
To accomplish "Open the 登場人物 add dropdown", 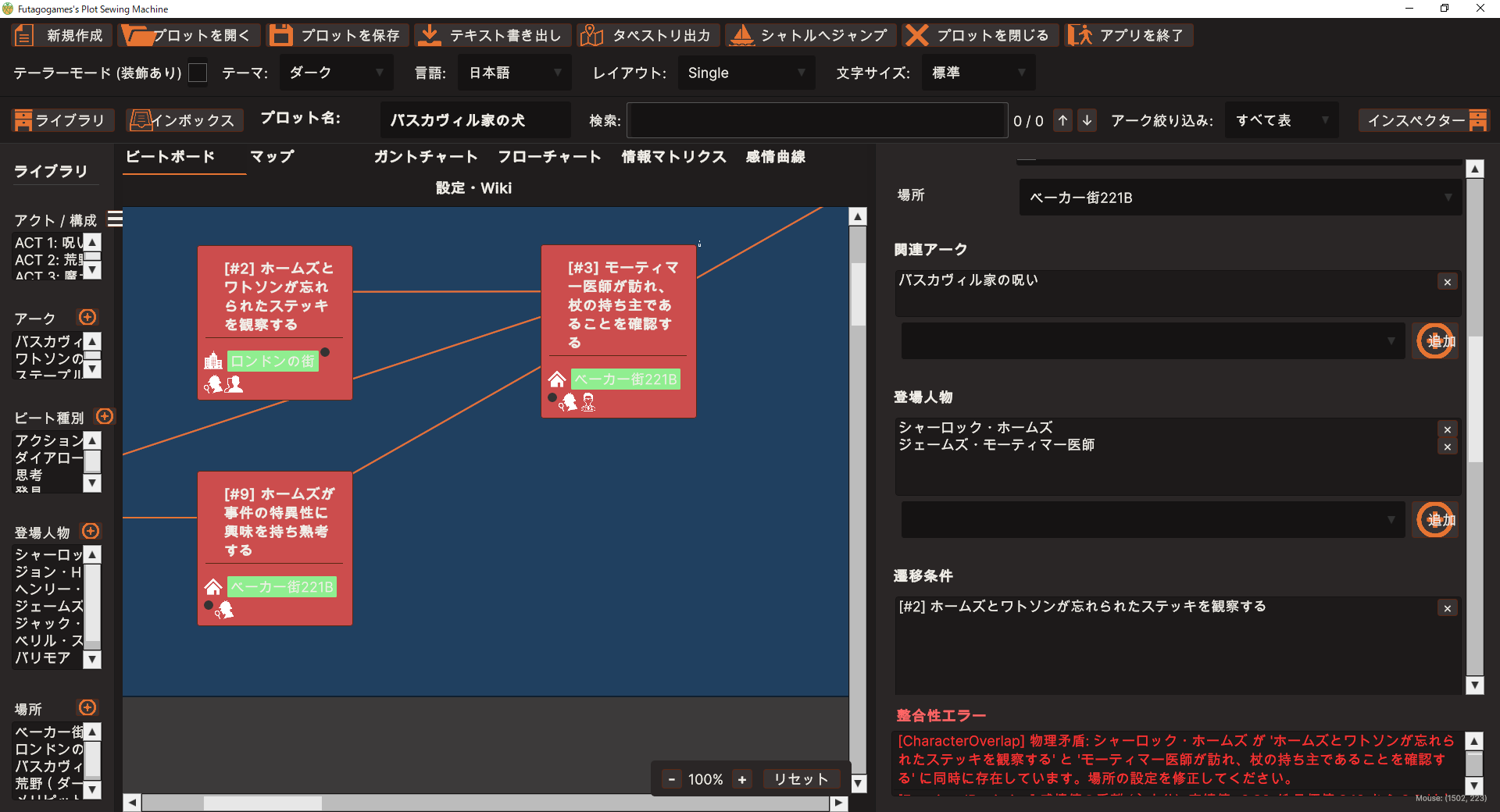I will 1153,520.
